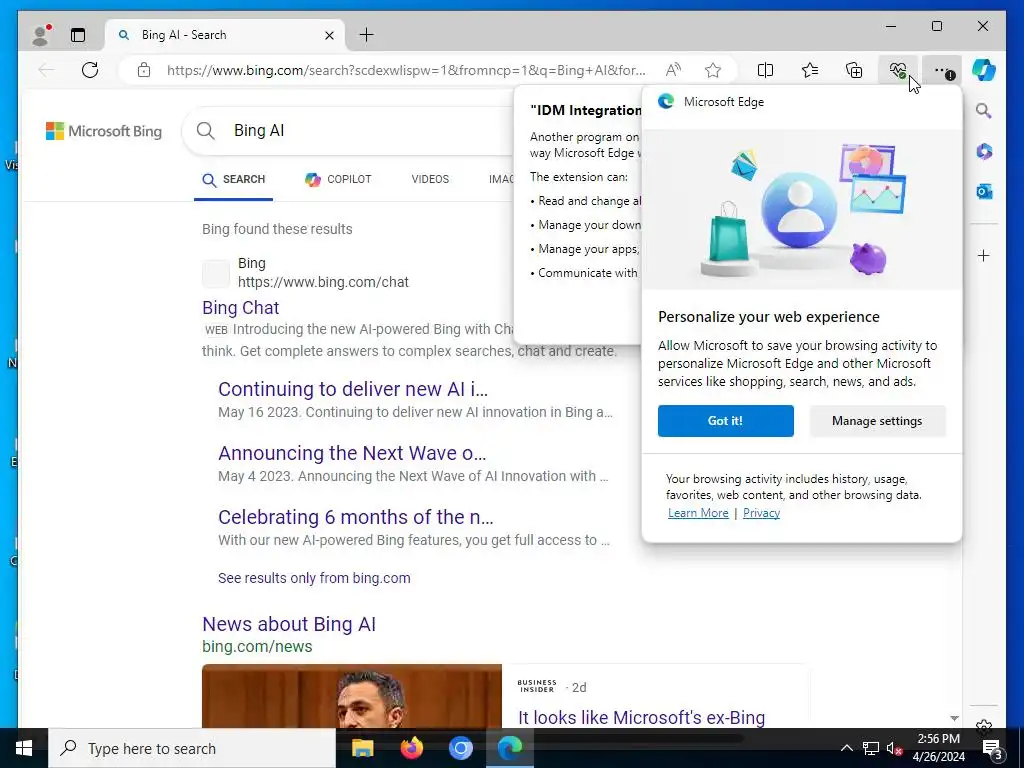Open the Windows Start button
This screenshot has height=768, width=1024.
pyautogui.click(x=24, y=748)
